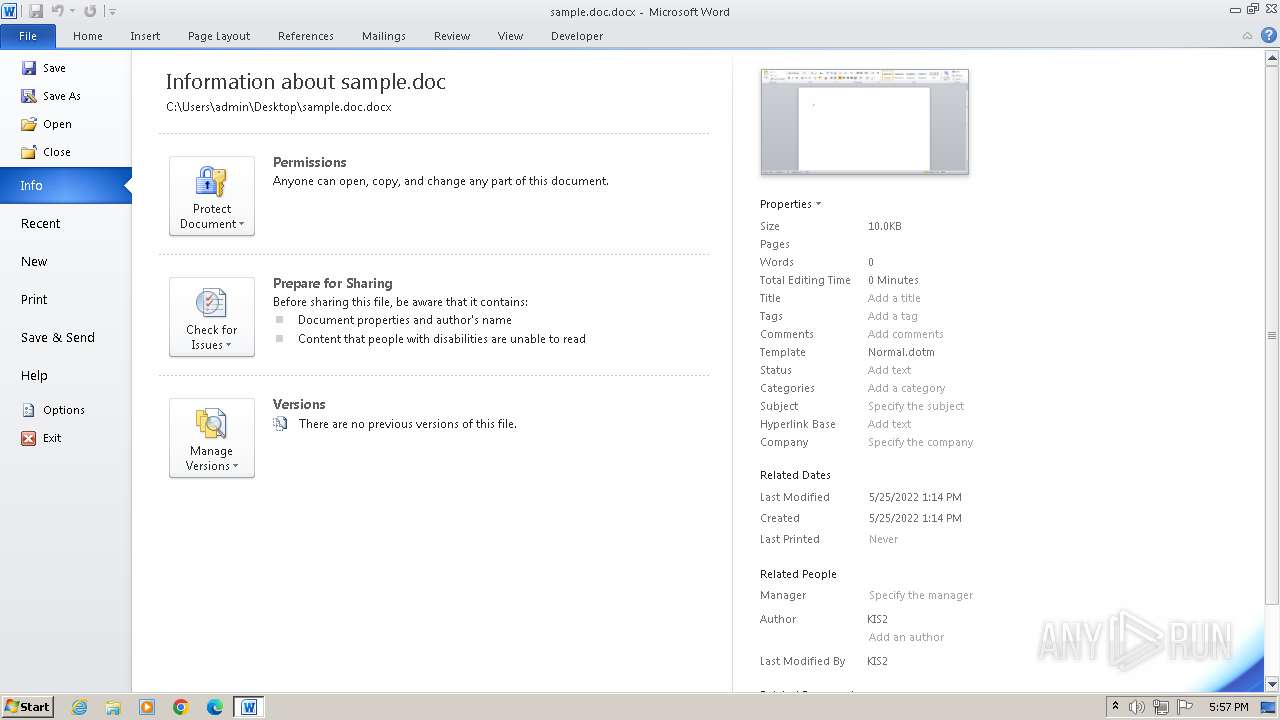Click the taskbar clock showing 5:57 PM
This screenshot has width=1280, height=720.
[1228, 707]
